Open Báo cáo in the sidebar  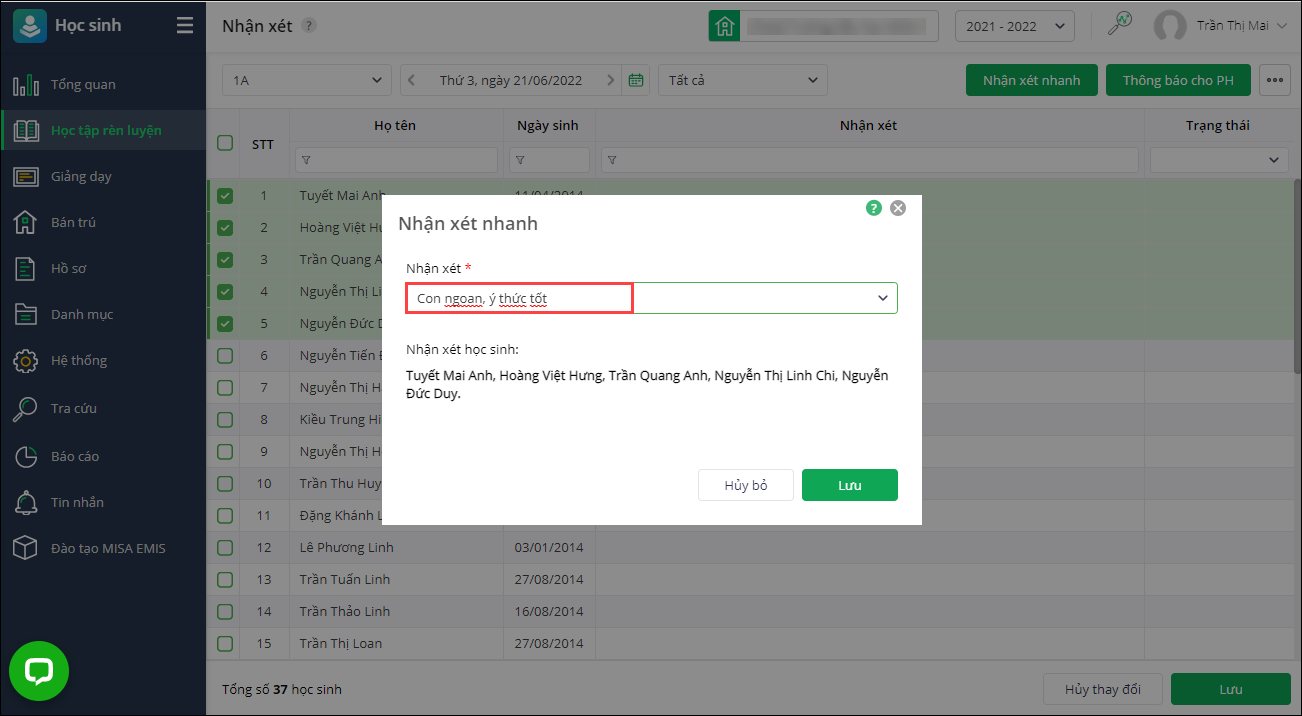pos(75,456)
